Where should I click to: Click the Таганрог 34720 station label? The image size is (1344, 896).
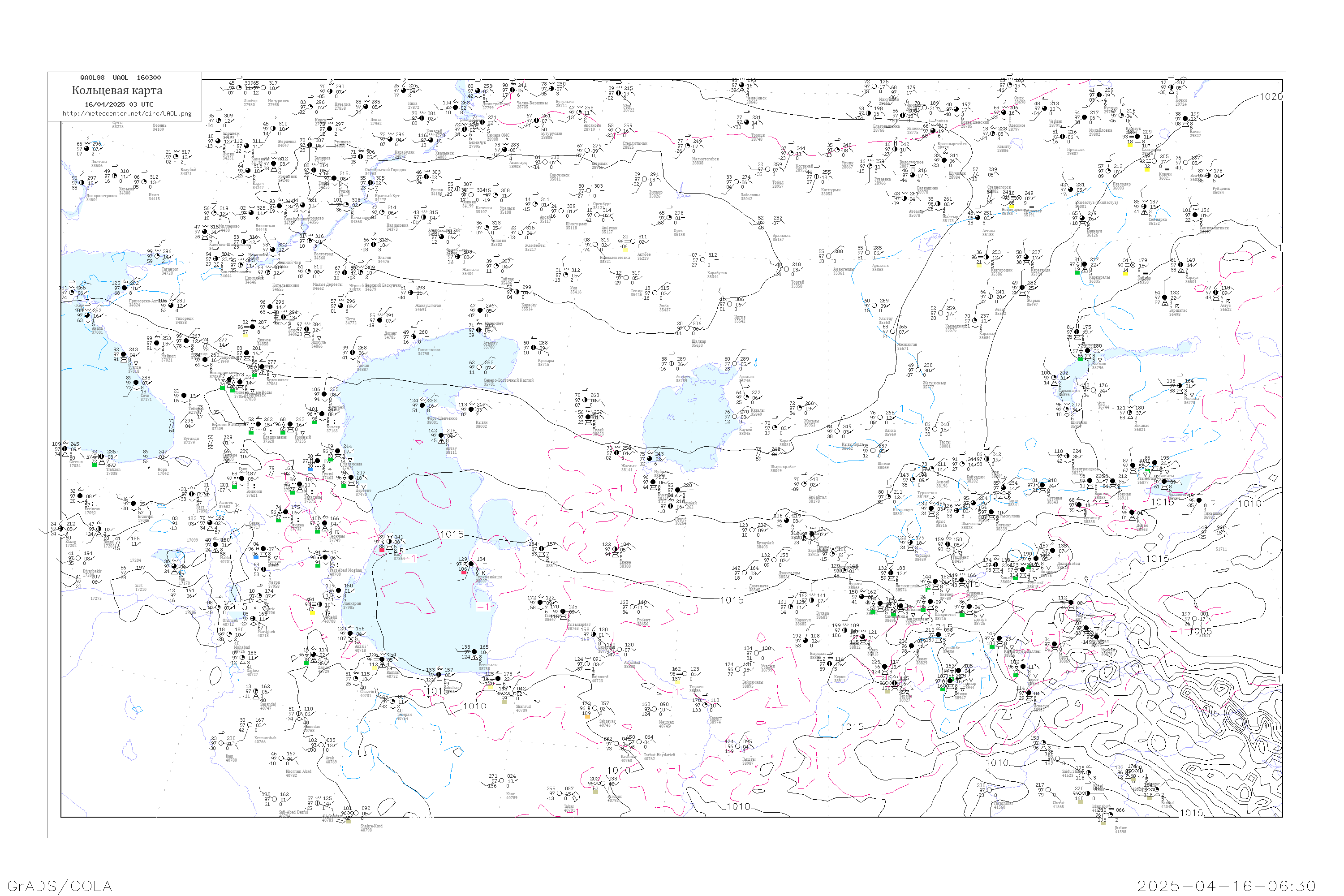170,271
